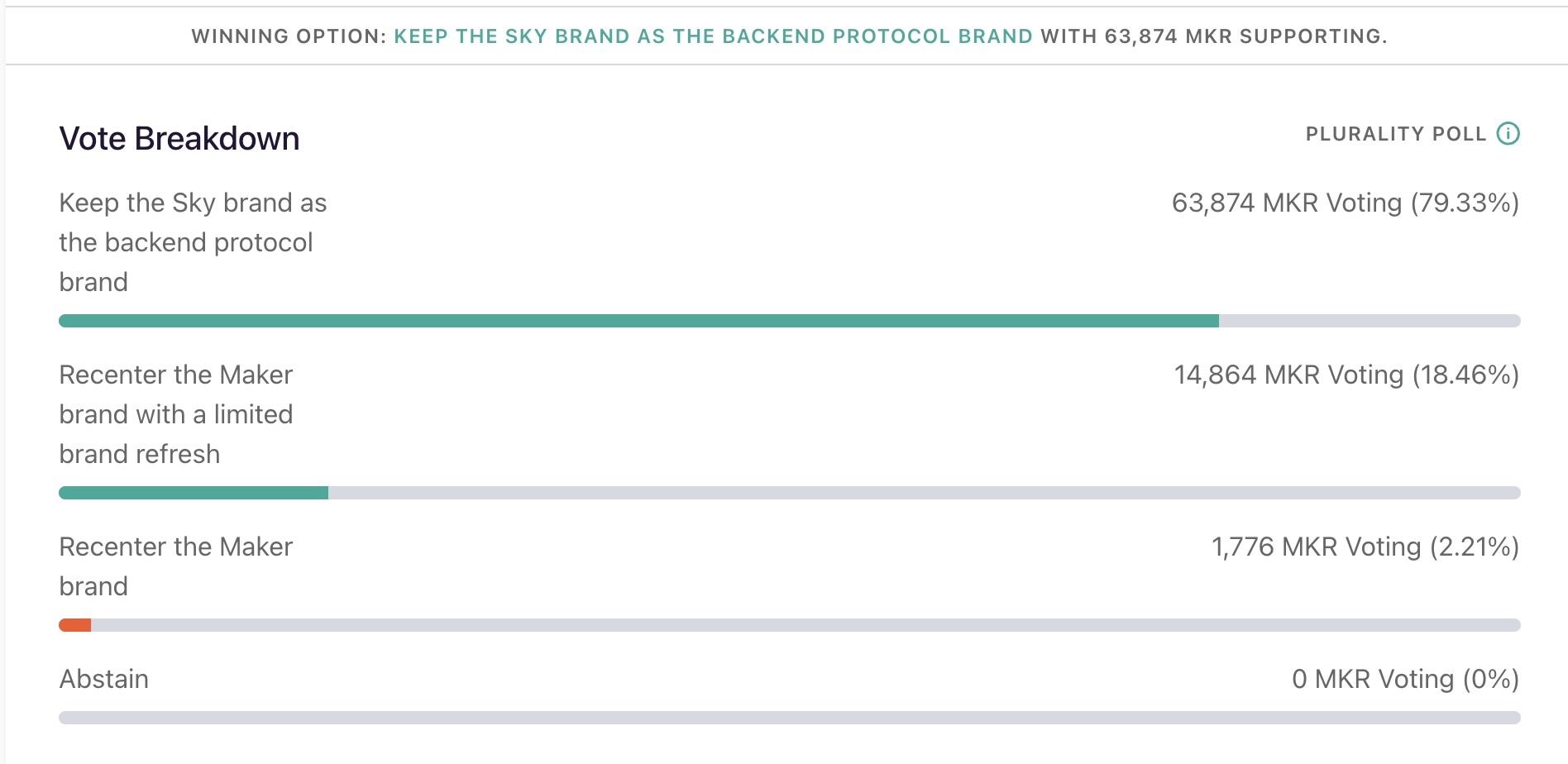The image size is (1568, 764).
Task: Click the Keep the Sky brand progress bar
Action: pyautogui.click(x=790, y=321)
